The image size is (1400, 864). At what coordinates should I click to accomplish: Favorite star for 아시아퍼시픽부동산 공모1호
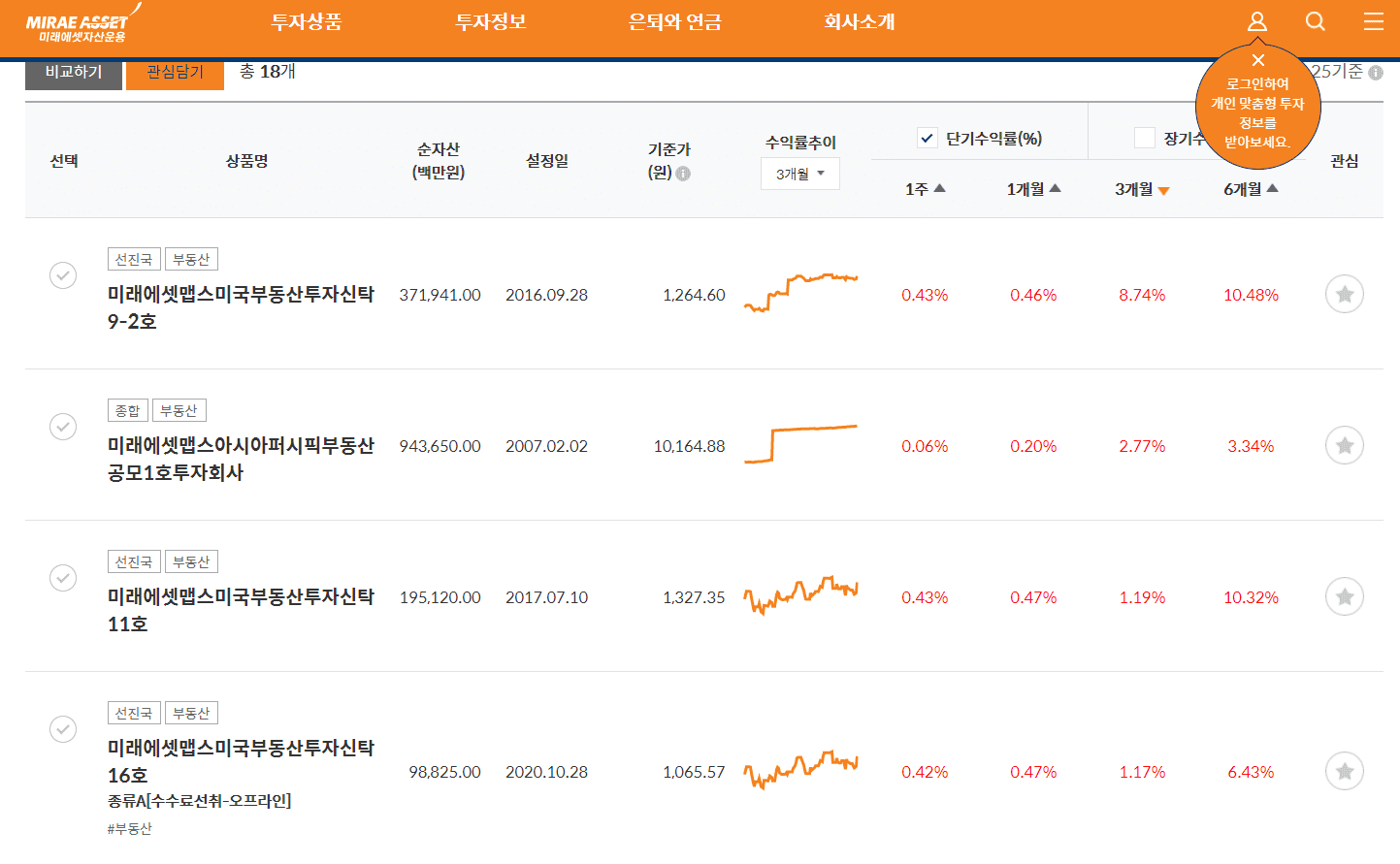1345,445
